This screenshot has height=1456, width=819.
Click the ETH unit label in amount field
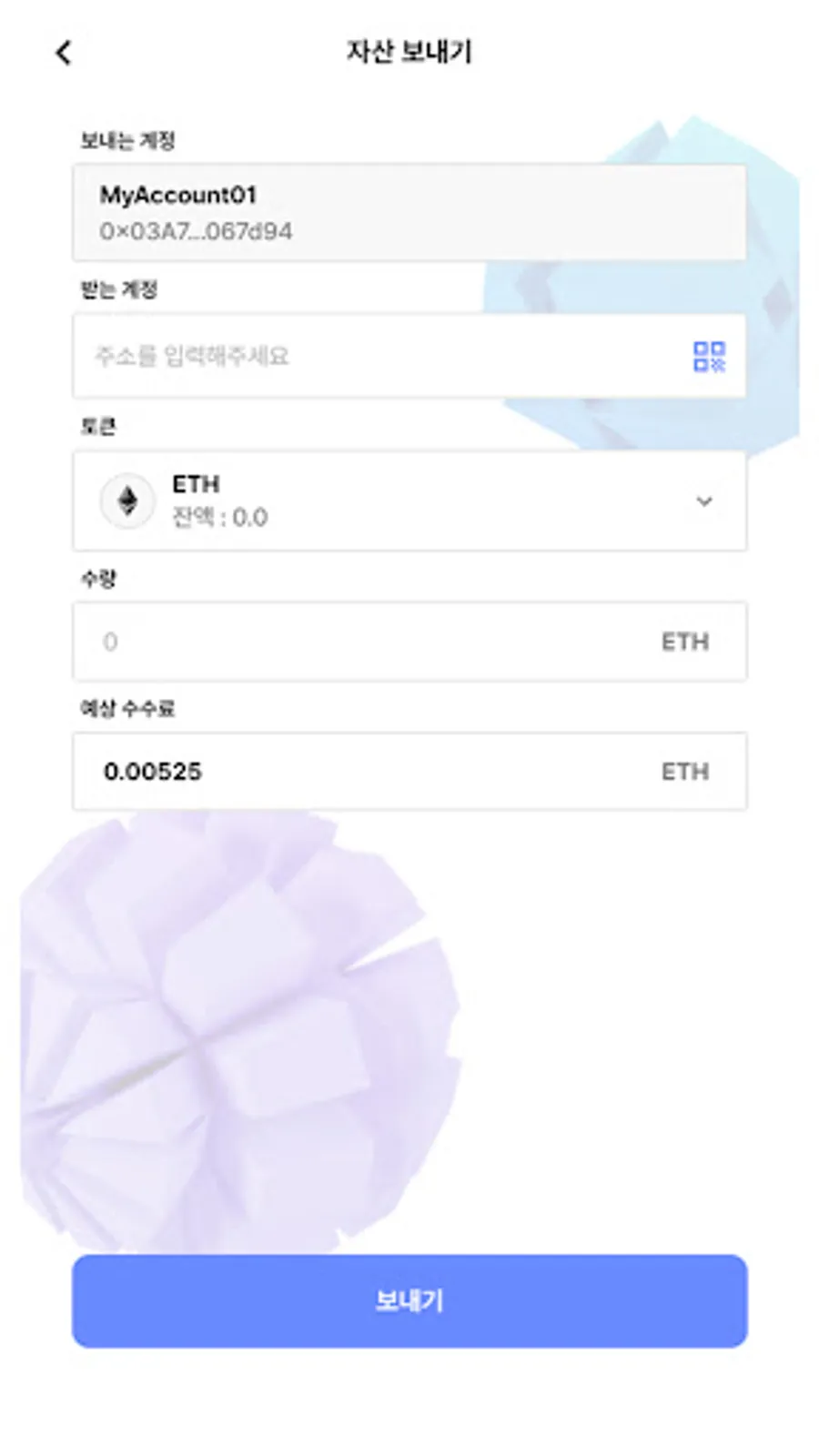684,642
